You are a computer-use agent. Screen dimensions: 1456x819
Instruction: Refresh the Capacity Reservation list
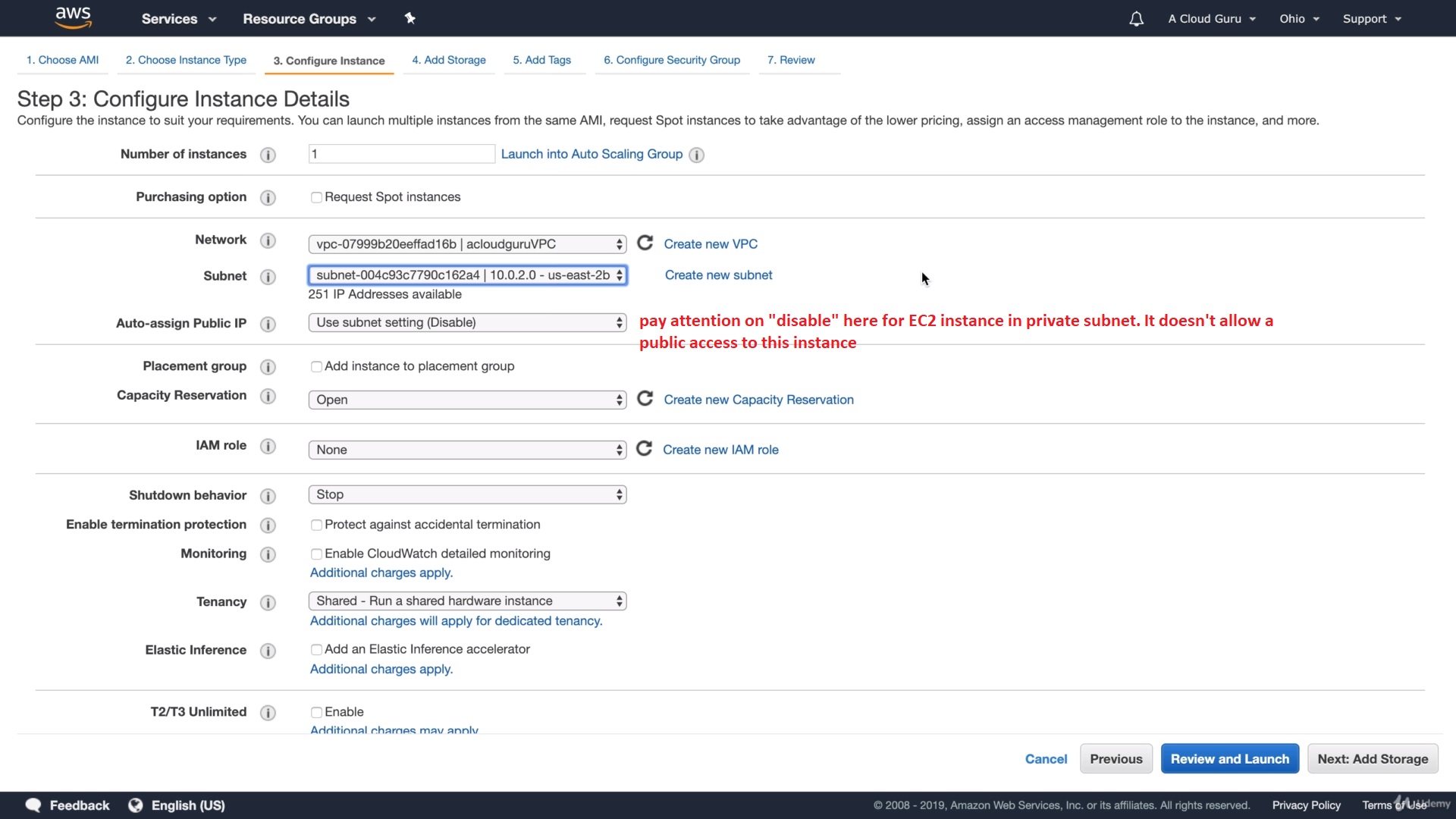coord(645,399)
